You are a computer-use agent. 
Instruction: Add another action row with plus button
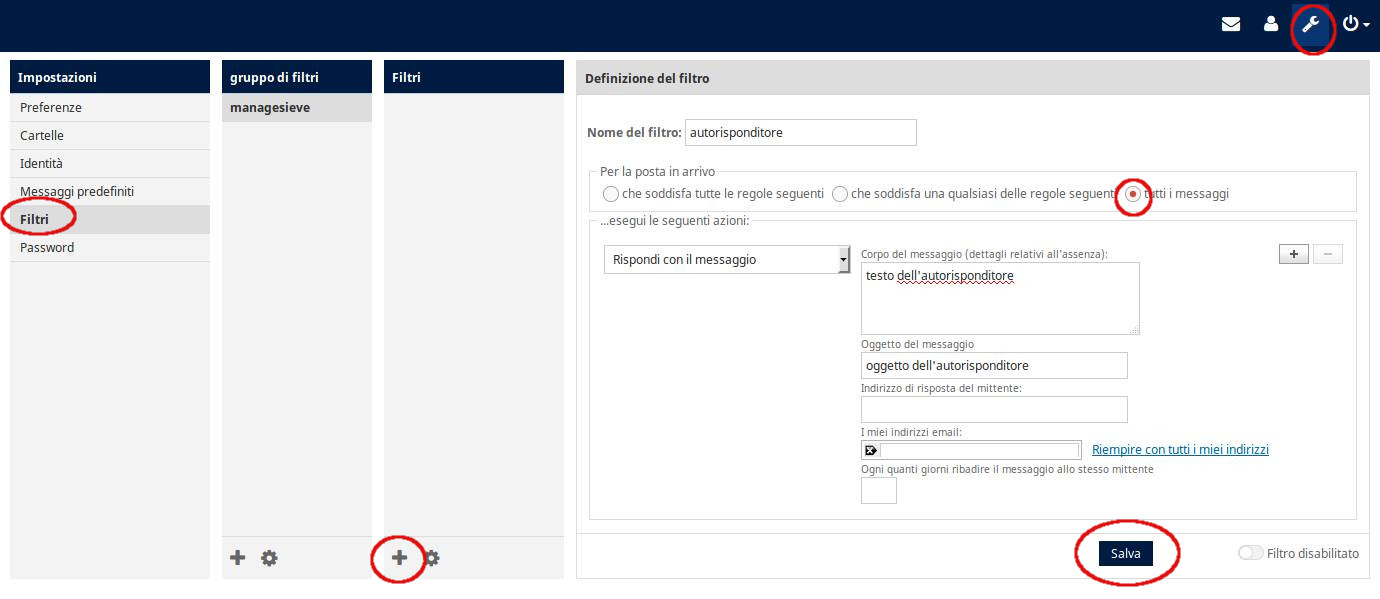point(1293,254)
